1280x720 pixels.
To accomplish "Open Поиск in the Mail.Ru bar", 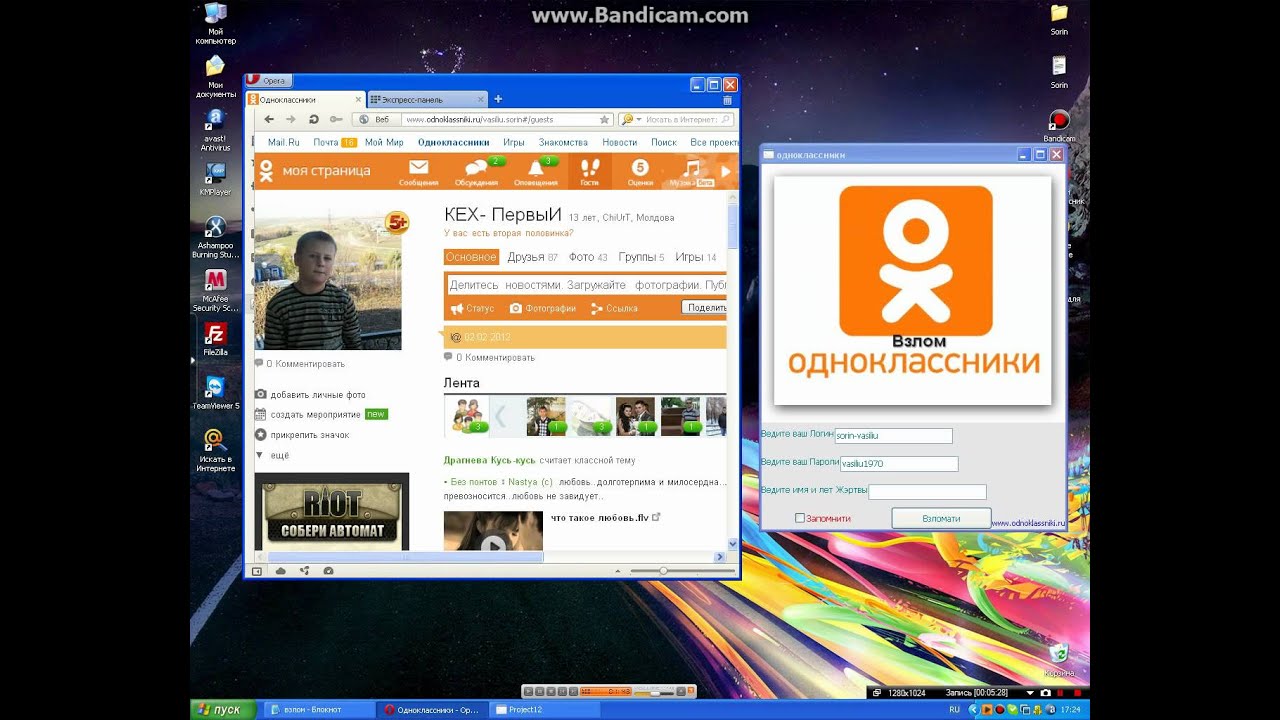I will coord(663,142).
